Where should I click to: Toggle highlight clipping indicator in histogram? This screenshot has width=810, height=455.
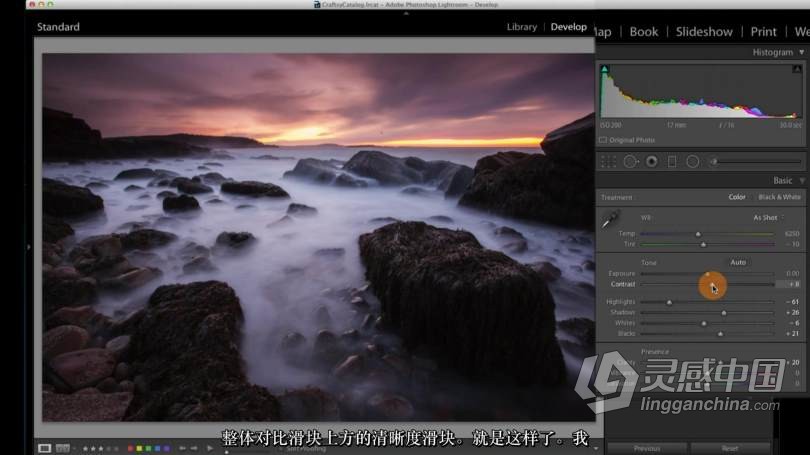click(797, 69)
